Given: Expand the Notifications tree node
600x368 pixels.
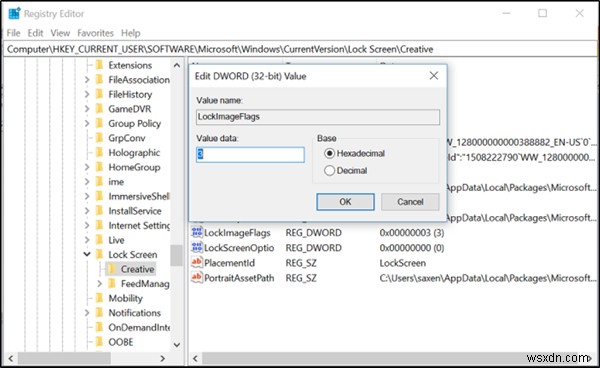Looking at the screenshot, I should pyautogui.click(x=87, y=313).
